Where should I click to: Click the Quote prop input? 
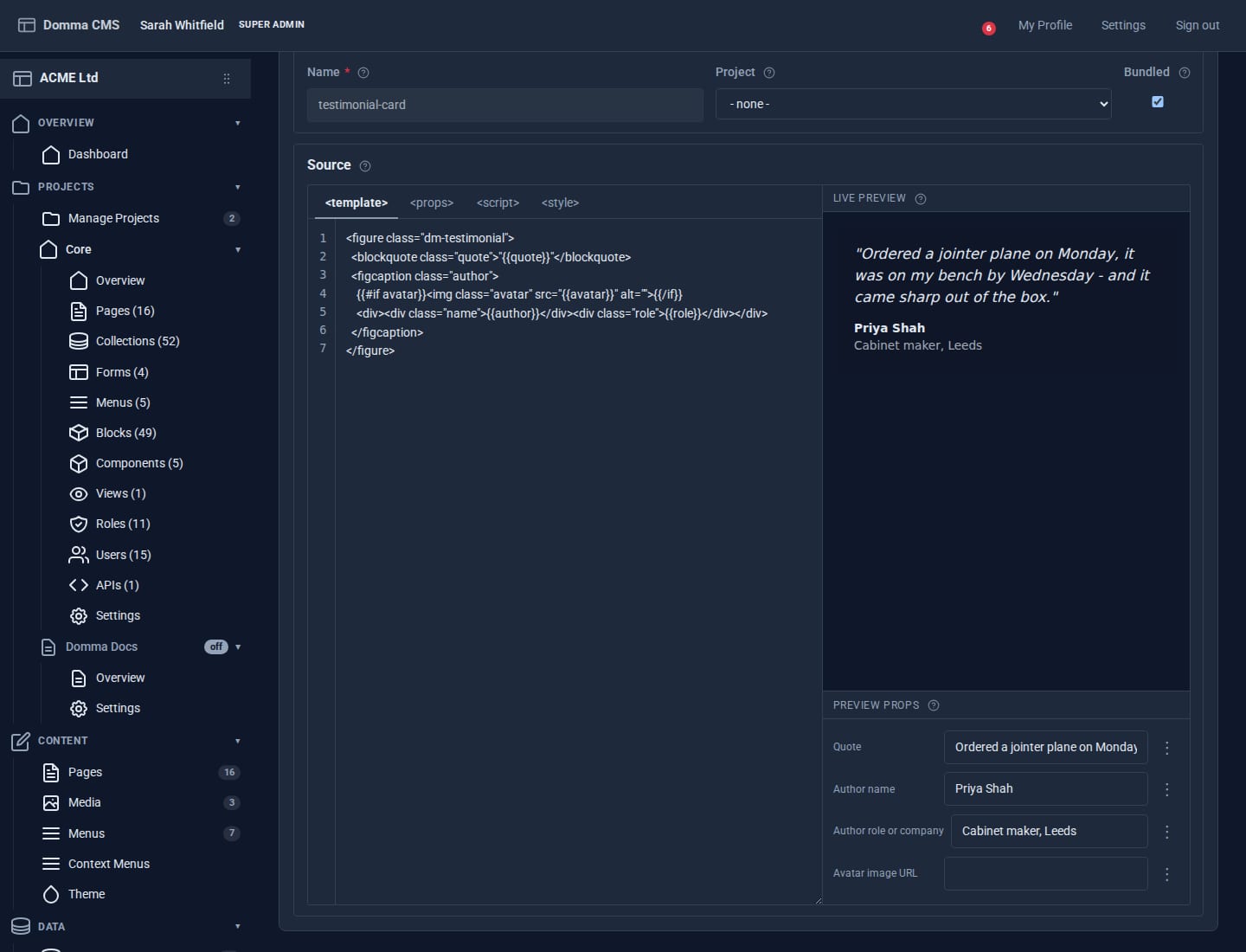click(x=1046, y=747)
